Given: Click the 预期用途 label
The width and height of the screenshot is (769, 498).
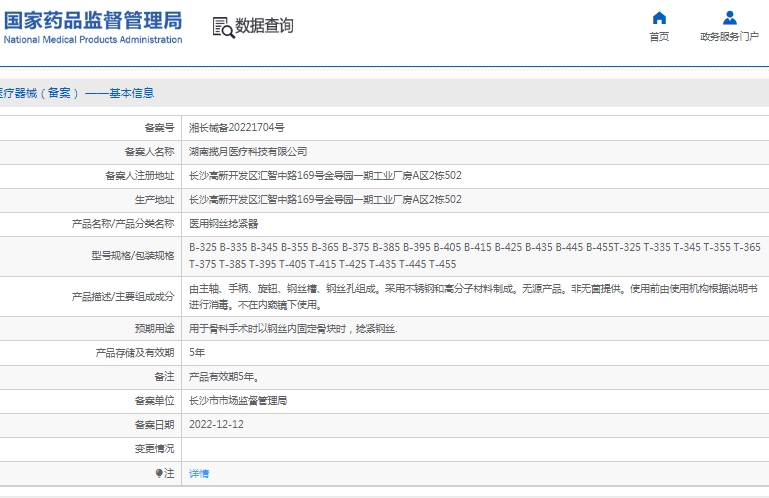Looking at the screenshot, I should 154,329.
